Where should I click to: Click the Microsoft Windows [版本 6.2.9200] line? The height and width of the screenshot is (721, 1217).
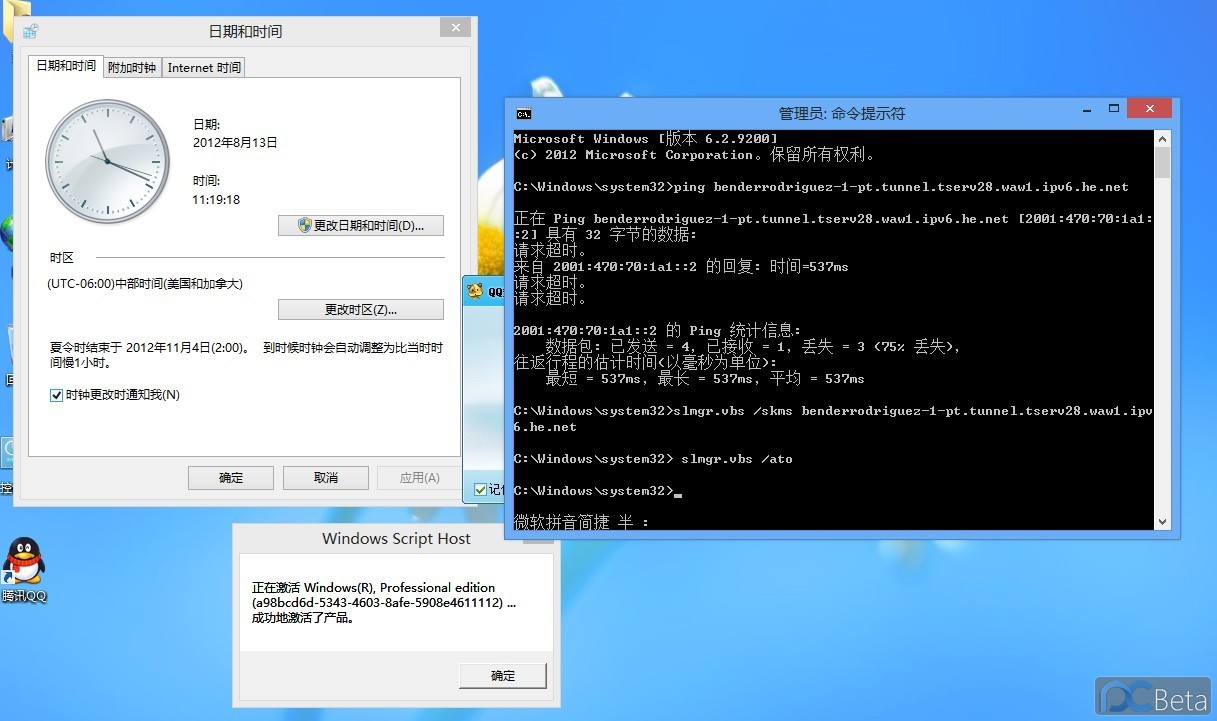coord(645,139)
